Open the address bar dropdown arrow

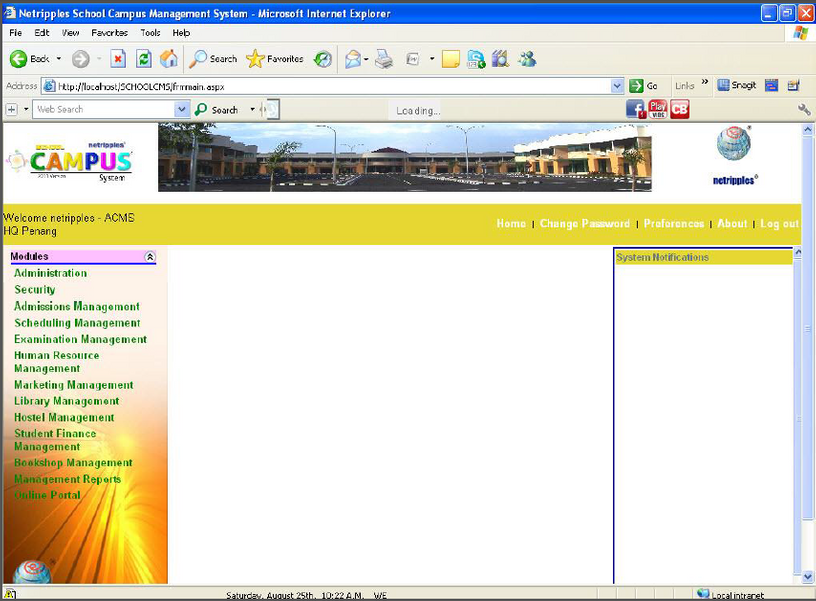coord(617,86)
